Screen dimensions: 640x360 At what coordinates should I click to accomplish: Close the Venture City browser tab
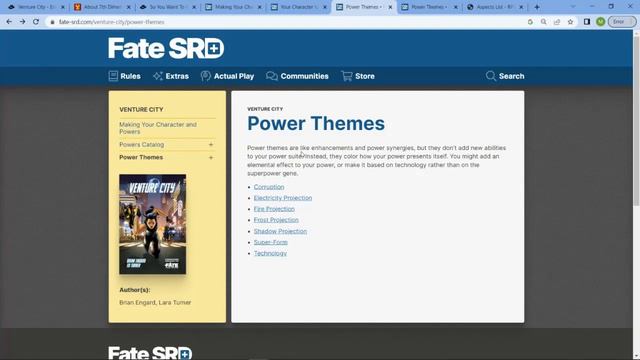pyautogui.click(x=62, y=7)
